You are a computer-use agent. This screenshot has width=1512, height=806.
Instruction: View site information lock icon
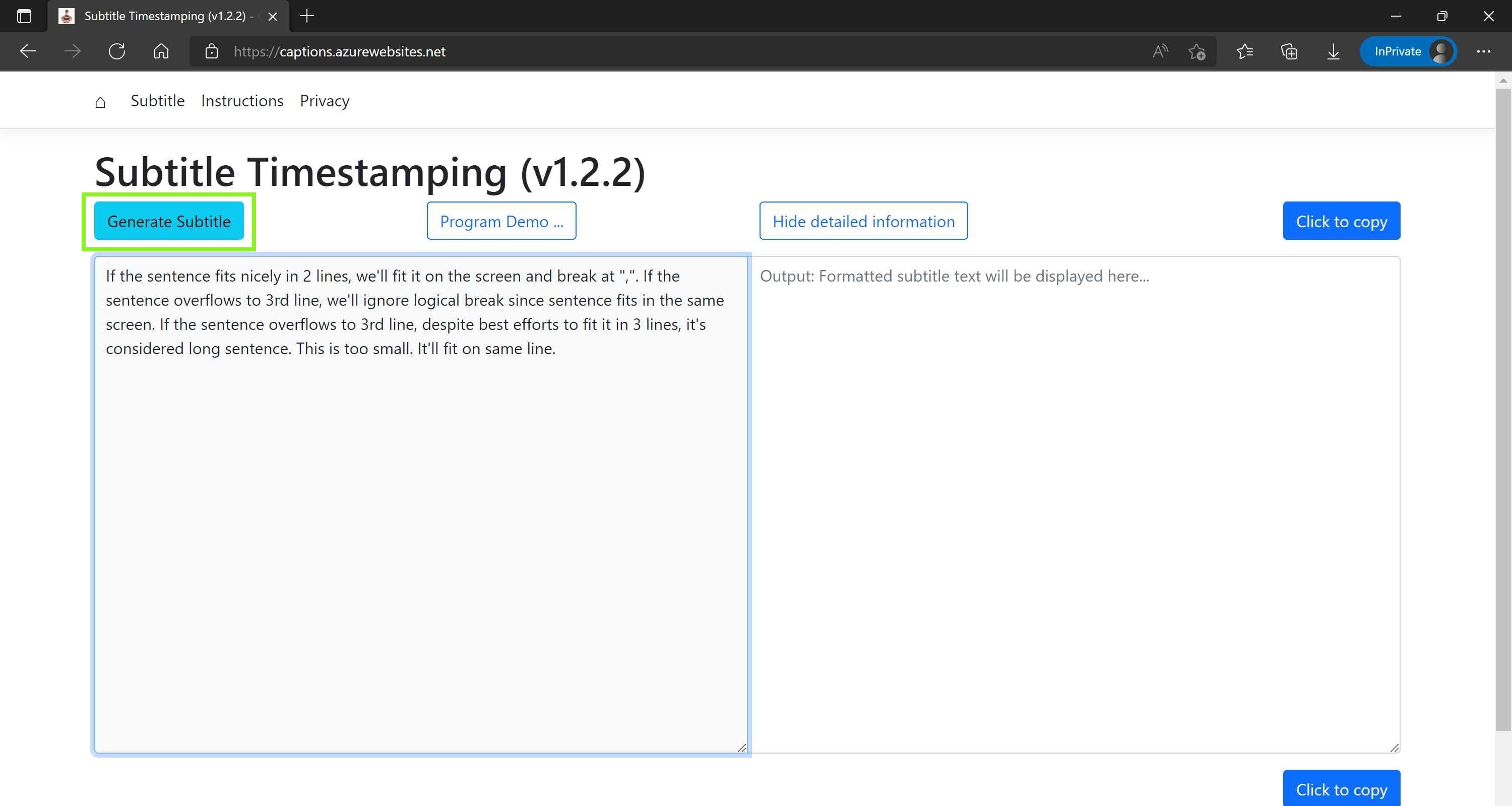[x=211, y=51]
